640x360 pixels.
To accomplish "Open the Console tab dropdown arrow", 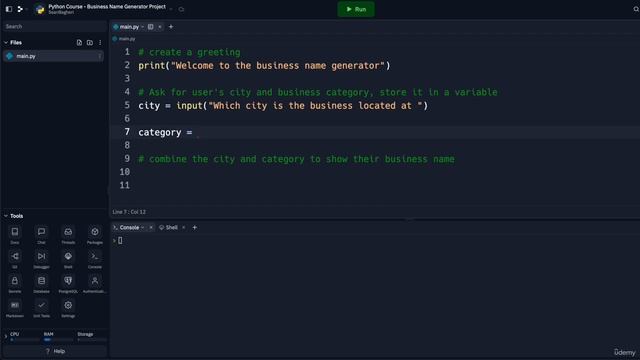I will [x=142, y=227].
